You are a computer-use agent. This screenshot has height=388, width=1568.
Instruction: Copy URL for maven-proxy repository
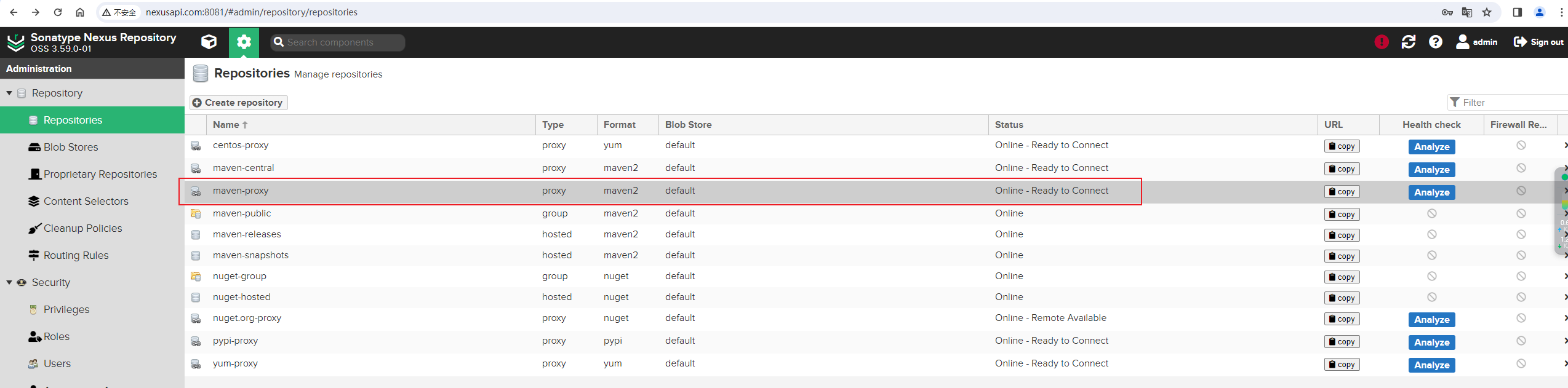pyautogui.click(x=1342, y=192)
